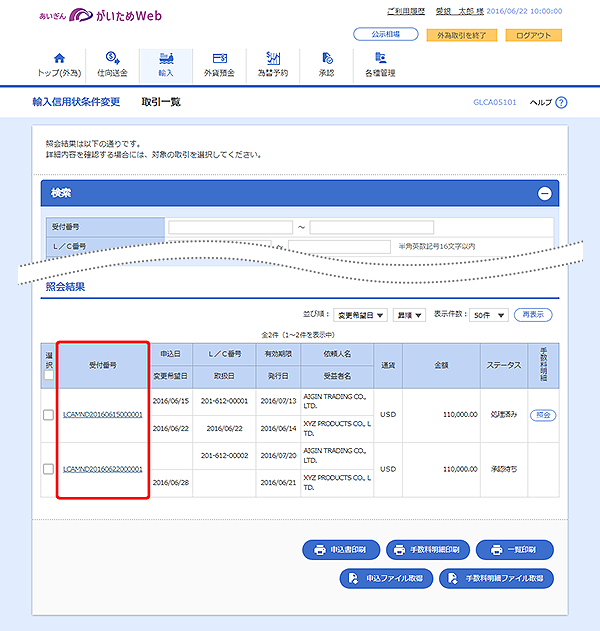Click the screen ID GLCA05101

(x=495, y=103)
